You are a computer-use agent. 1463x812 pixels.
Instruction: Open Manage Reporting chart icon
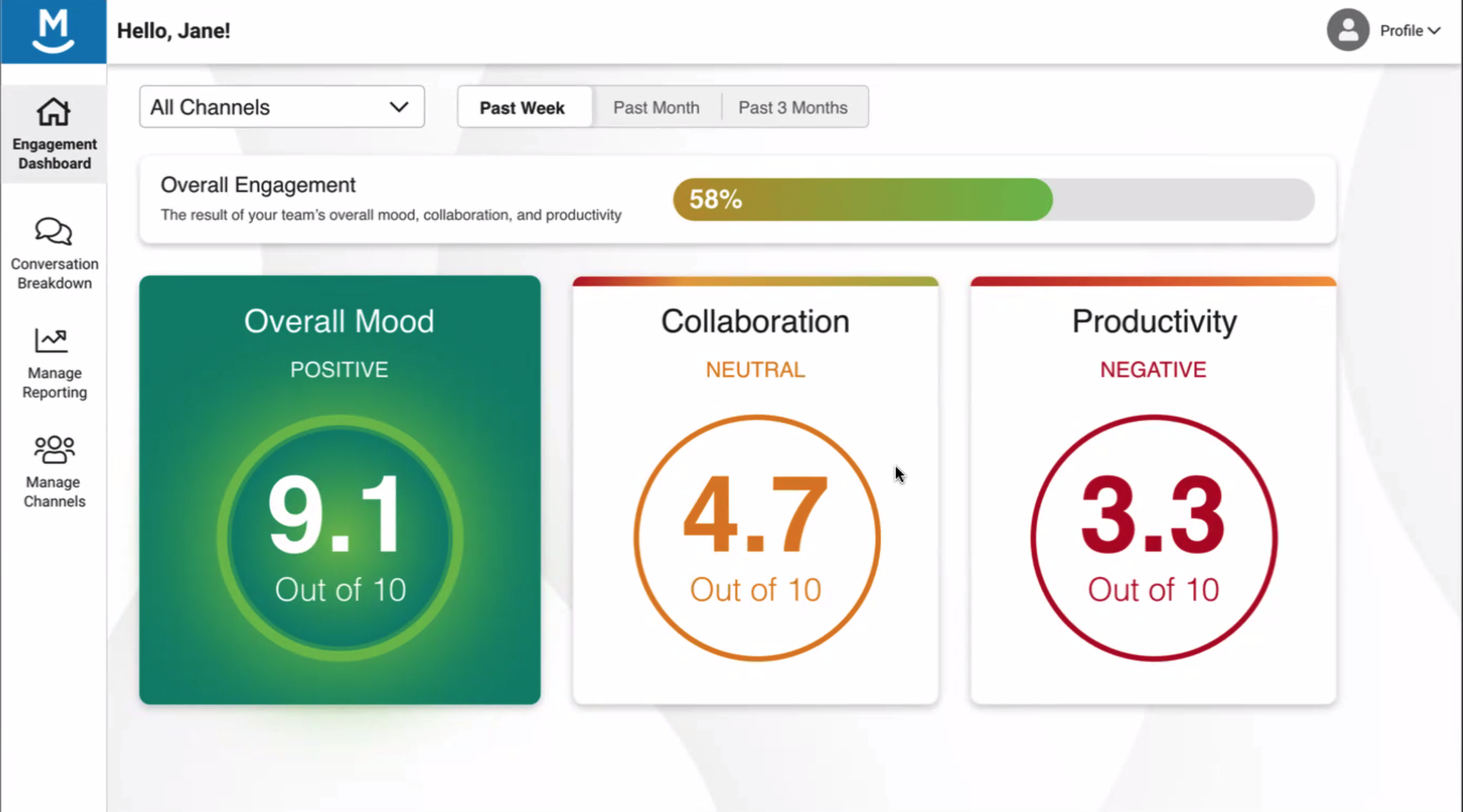51,341
